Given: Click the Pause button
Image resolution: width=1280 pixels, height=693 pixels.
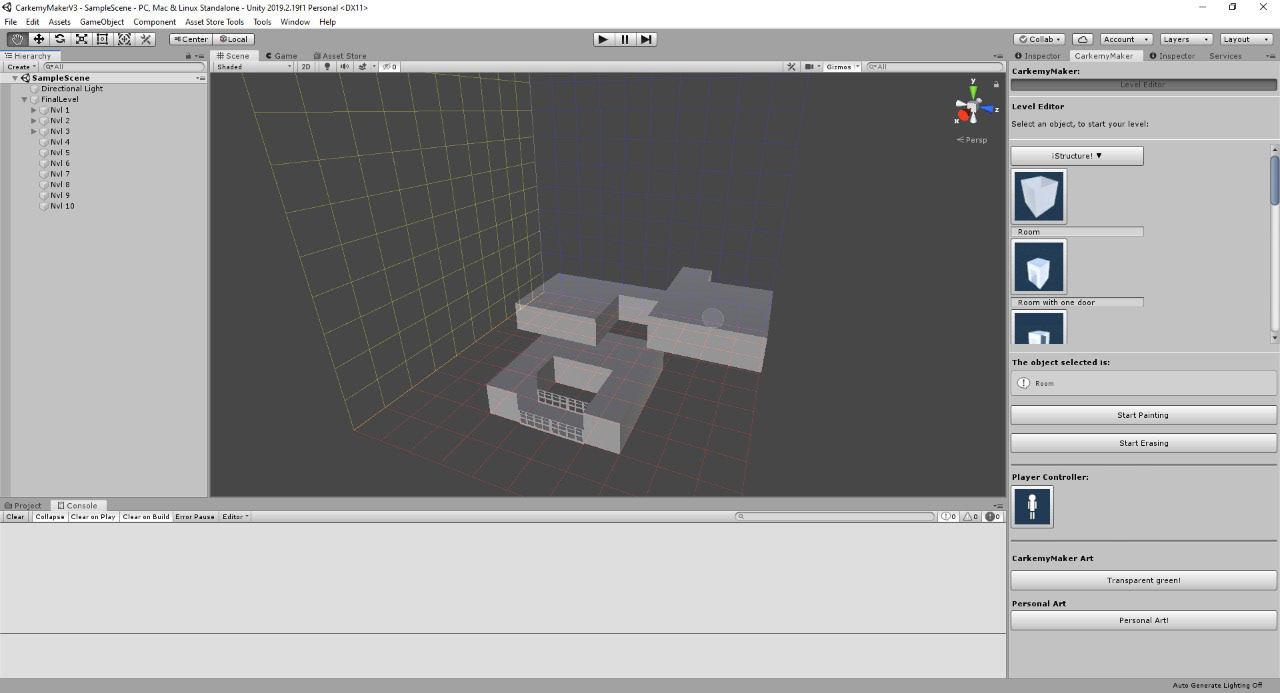Looking at the screenshot, I should tap(625, 39).
